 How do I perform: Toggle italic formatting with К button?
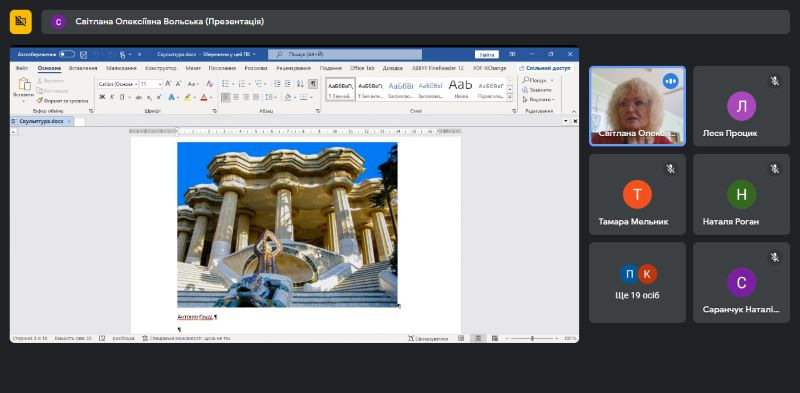point(112,97)
